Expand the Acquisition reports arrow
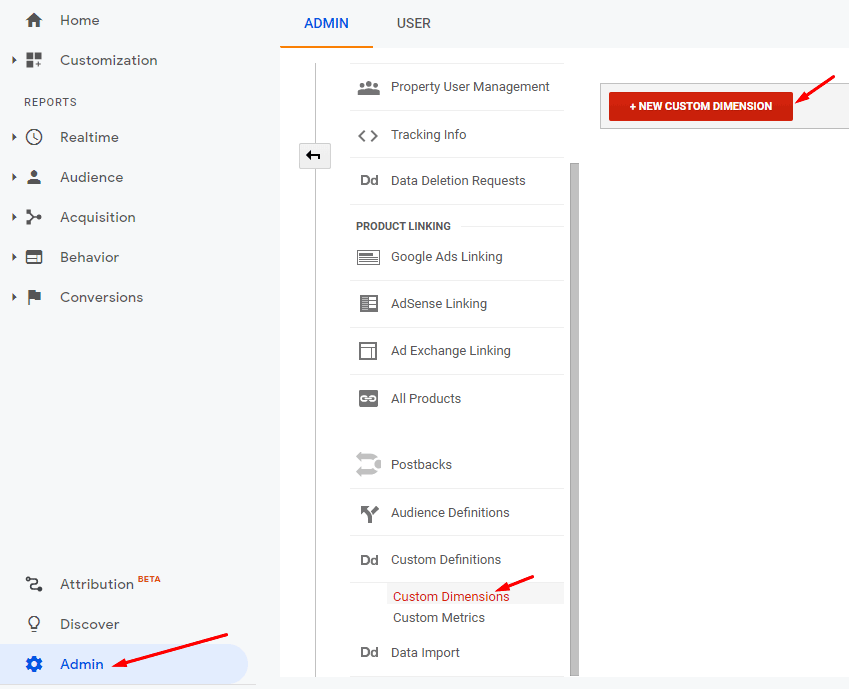The width and height of the screenshot is (849, 689). (x=14, y=217)
